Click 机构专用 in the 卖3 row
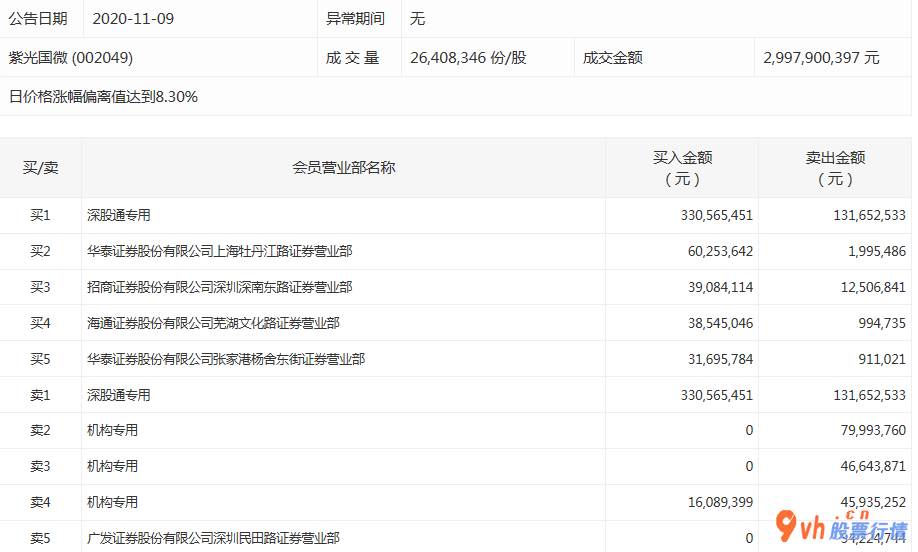This screenshot has width=918, height=552. click(112, 467)
